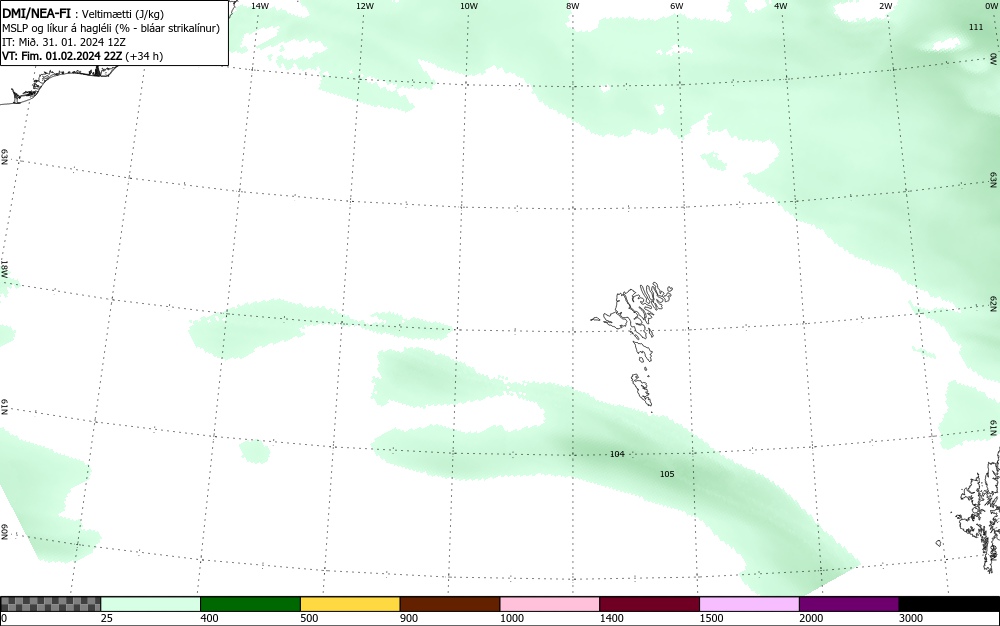
Task: Click the legend value '500'
Action: pos(309,618)
